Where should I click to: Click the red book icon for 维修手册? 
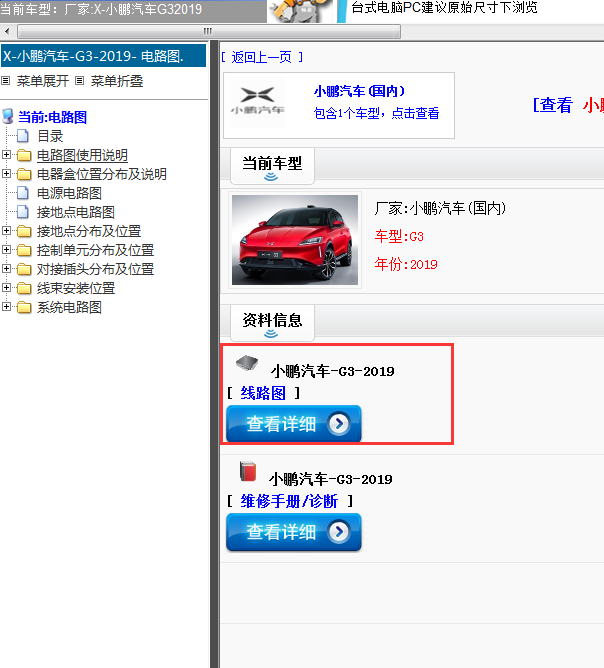(248, 472)
